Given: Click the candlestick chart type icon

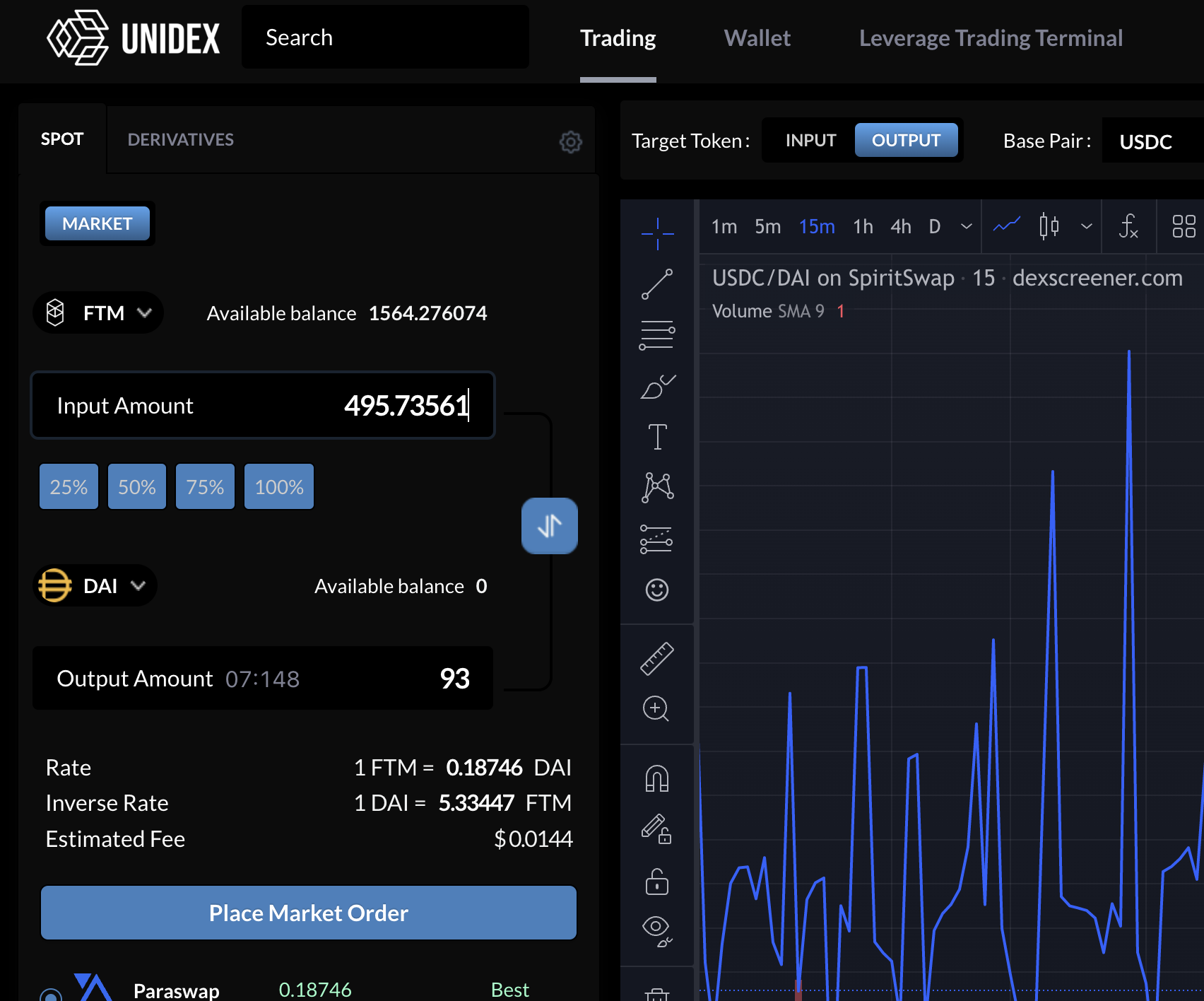Looking at the screenshot, I should pos(1049,226).
